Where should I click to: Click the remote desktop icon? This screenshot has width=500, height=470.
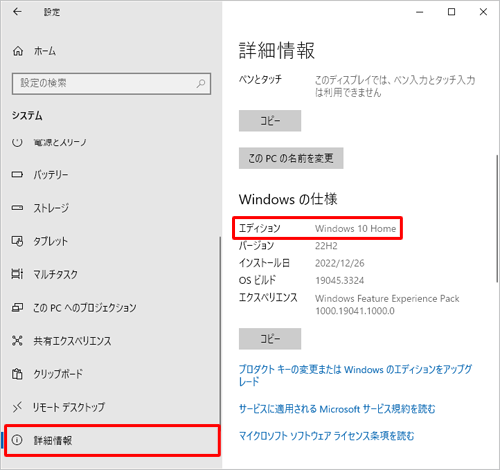(17, 407)
